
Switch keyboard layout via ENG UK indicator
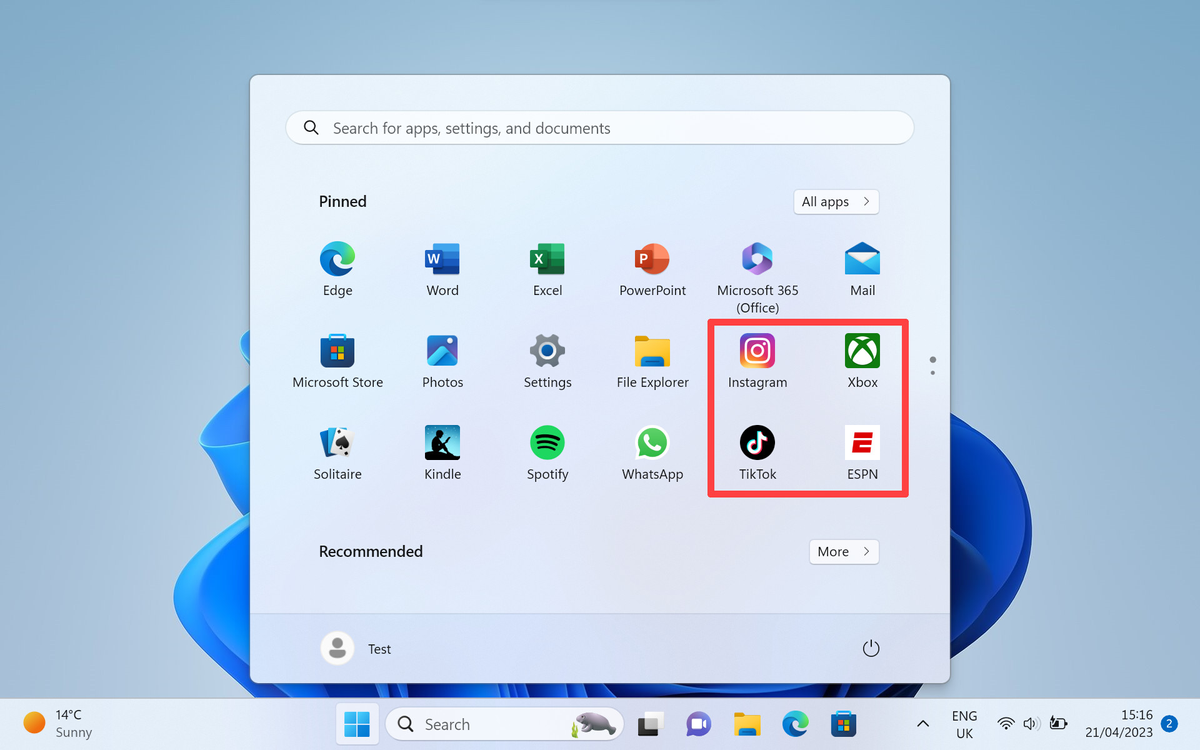click(x=964, y=723)
